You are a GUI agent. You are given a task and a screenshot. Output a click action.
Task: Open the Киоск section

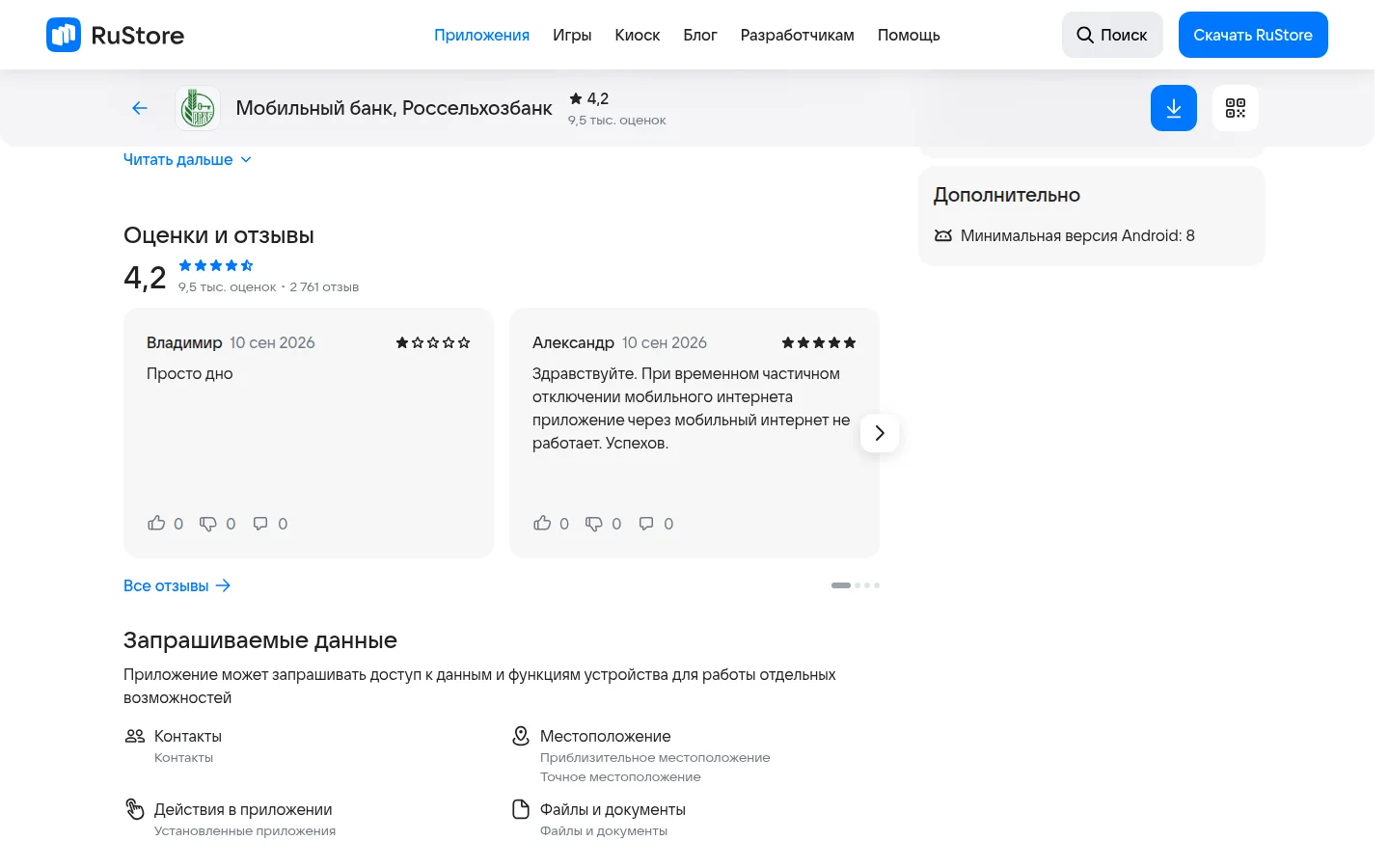point(638,35)
